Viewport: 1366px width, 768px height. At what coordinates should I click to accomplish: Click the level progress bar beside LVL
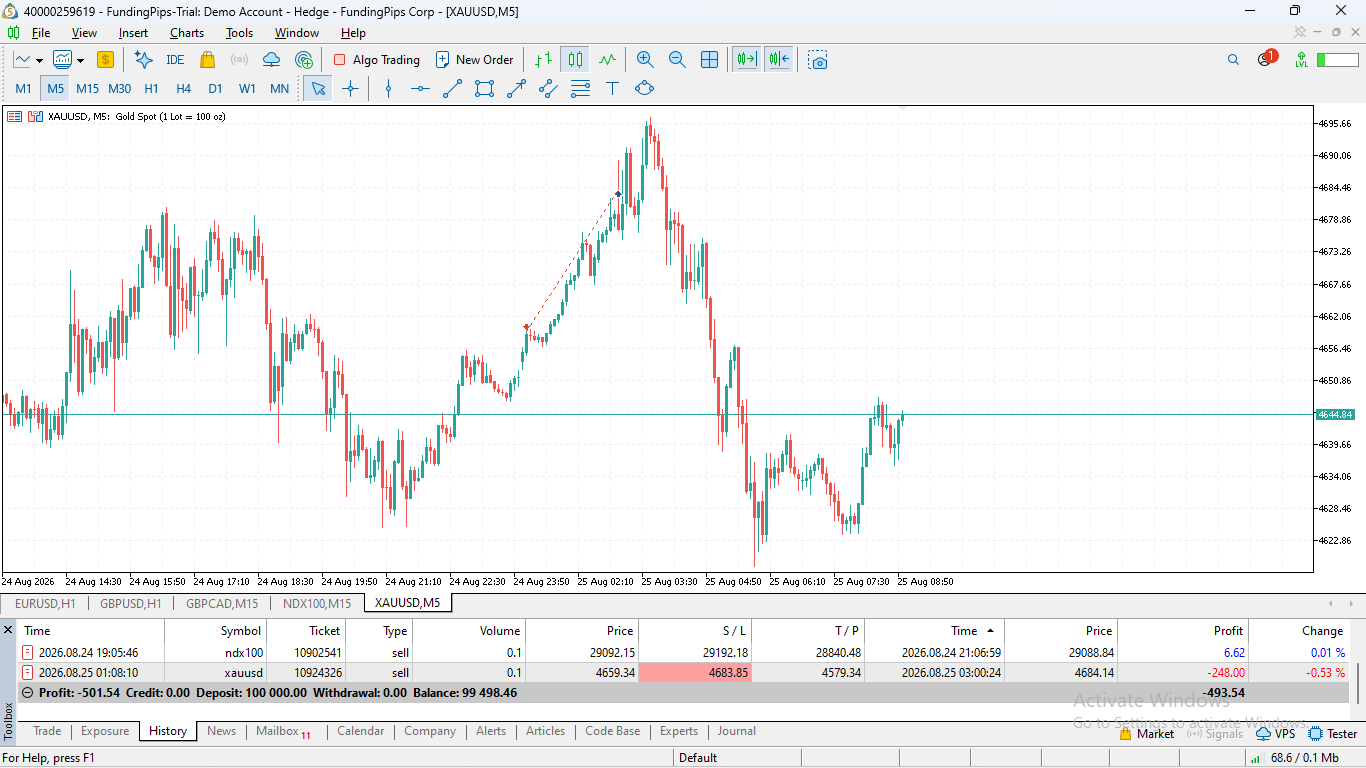[1337, 60]
